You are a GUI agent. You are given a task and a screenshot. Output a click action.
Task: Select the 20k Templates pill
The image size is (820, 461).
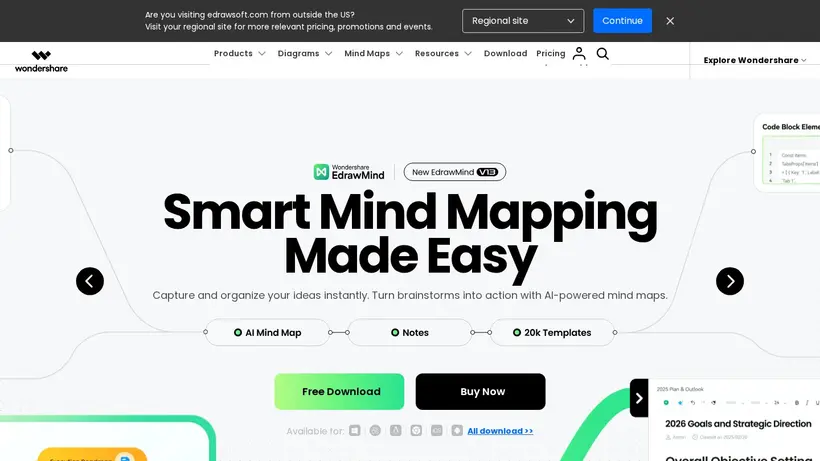[553, 332]
